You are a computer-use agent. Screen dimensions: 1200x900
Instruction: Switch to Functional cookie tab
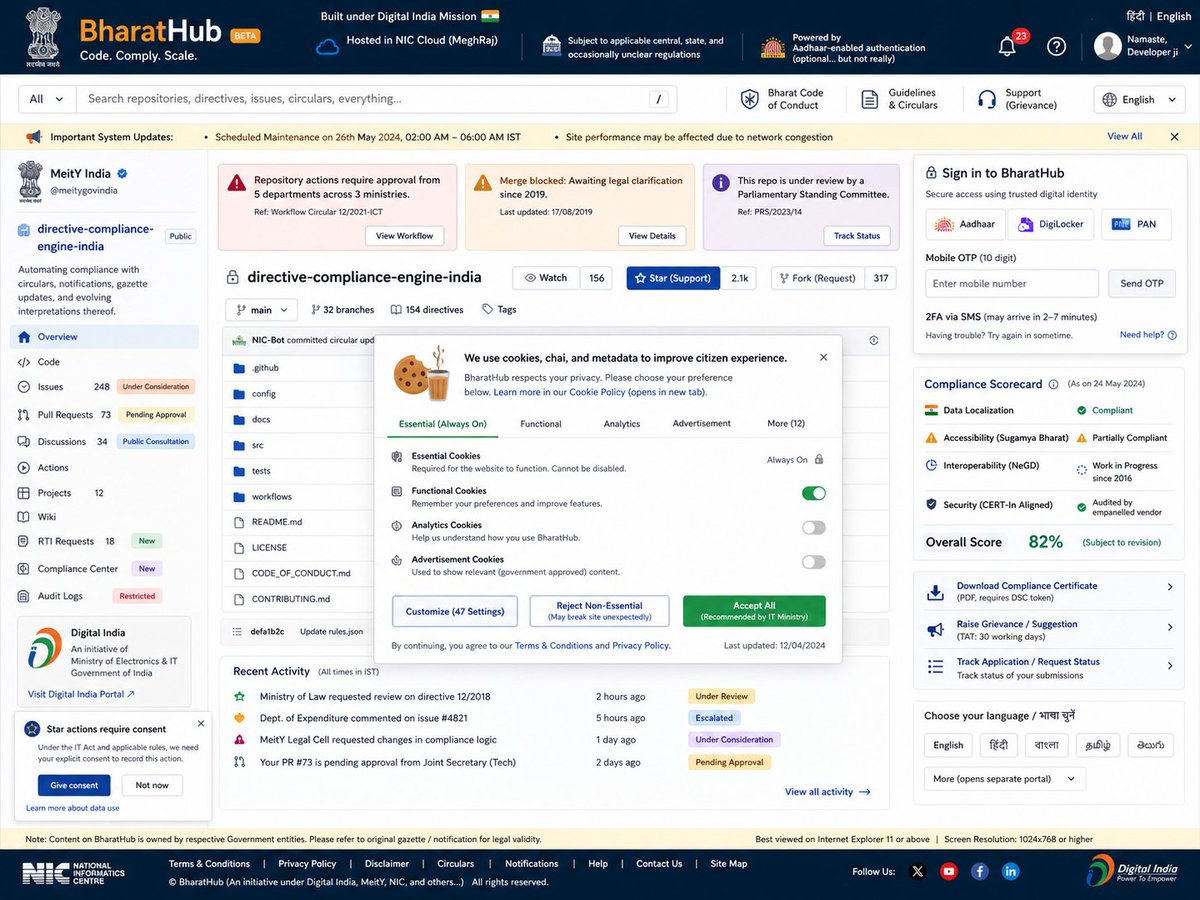point(541,424)
